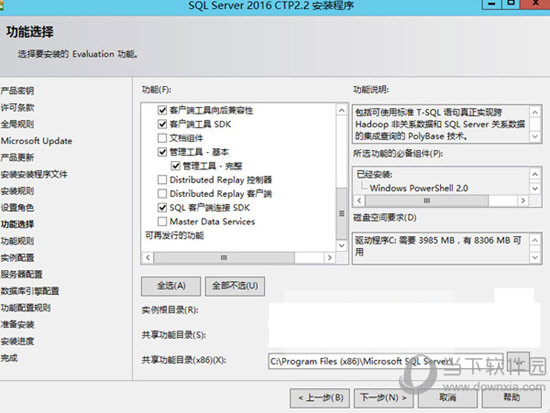Click prerequisites box scroll left arrow
The width and height of the screenshot is (550, 413).
pos(359,201)
